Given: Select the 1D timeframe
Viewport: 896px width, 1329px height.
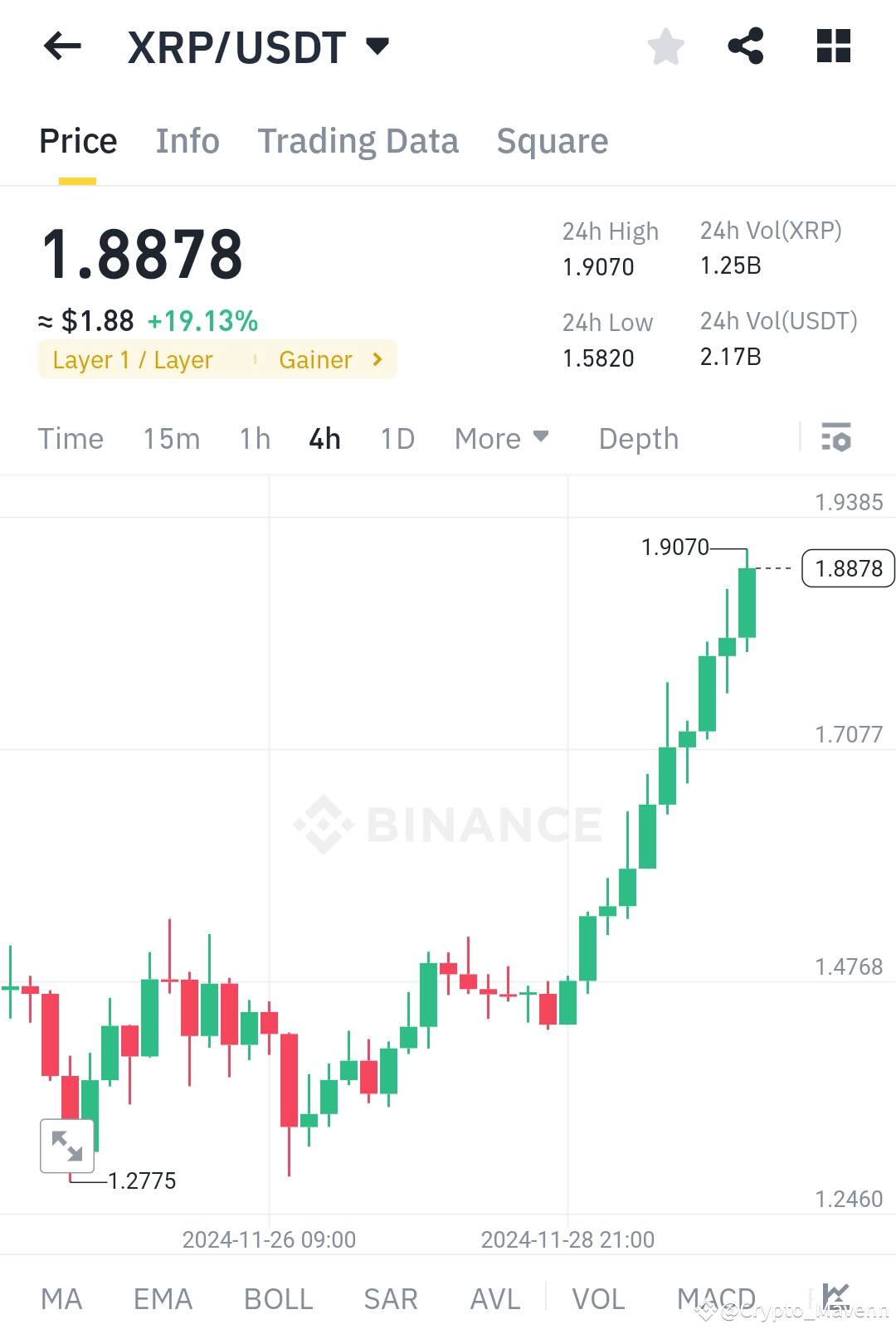Looking at the screenshot, I should point(397,438).
